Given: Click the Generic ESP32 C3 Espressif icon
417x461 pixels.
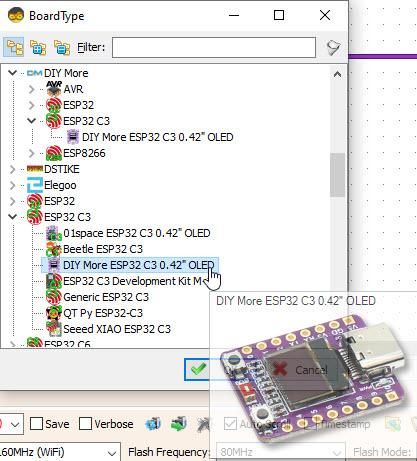Looking at the screenshot, I should [x=54, y=297].
